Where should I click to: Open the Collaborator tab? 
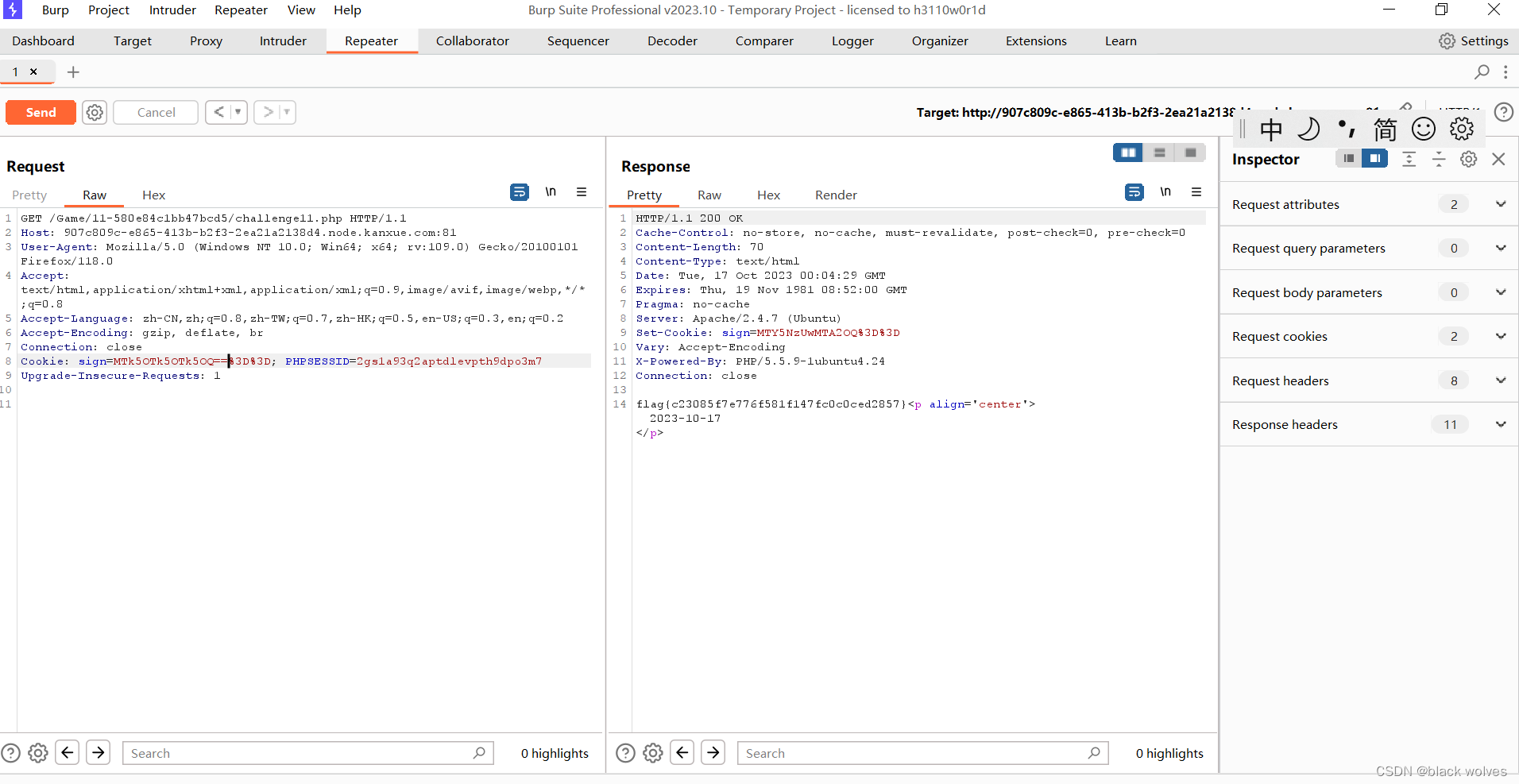click(x=472, y=41)
